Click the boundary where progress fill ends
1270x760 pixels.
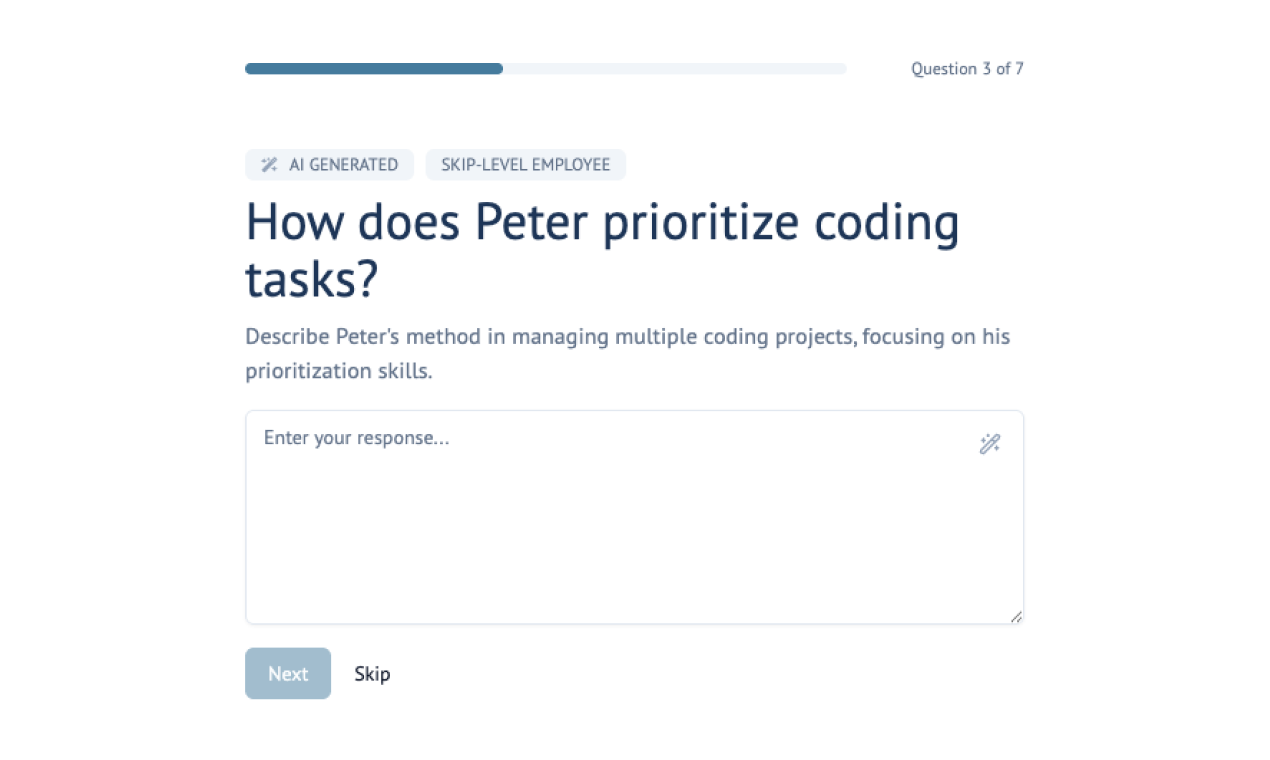coord(503,69)
